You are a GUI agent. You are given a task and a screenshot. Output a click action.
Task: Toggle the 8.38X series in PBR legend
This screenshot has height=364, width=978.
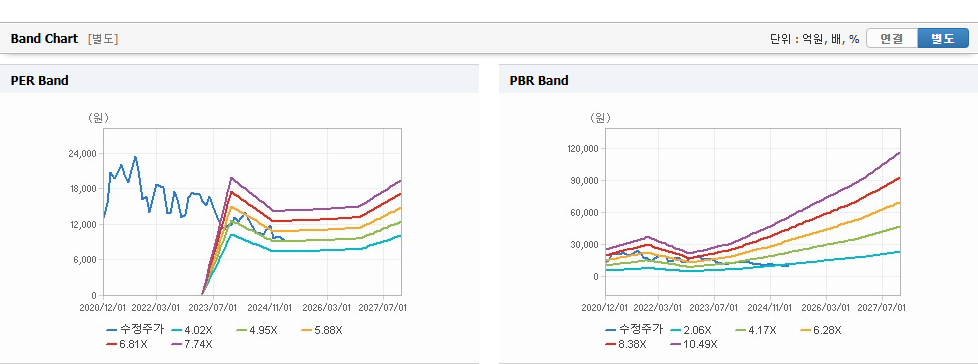(x=627, y=343)
